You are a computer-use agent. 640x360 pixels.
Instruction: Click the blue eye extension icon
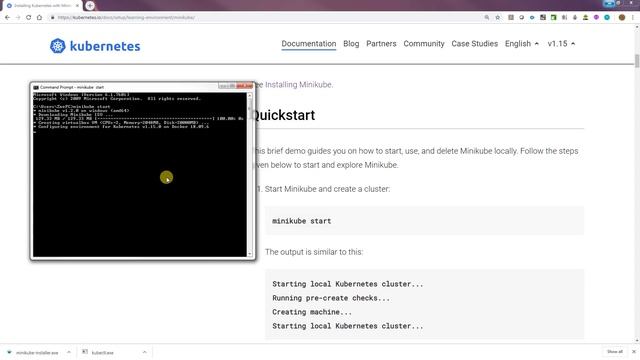532,18
